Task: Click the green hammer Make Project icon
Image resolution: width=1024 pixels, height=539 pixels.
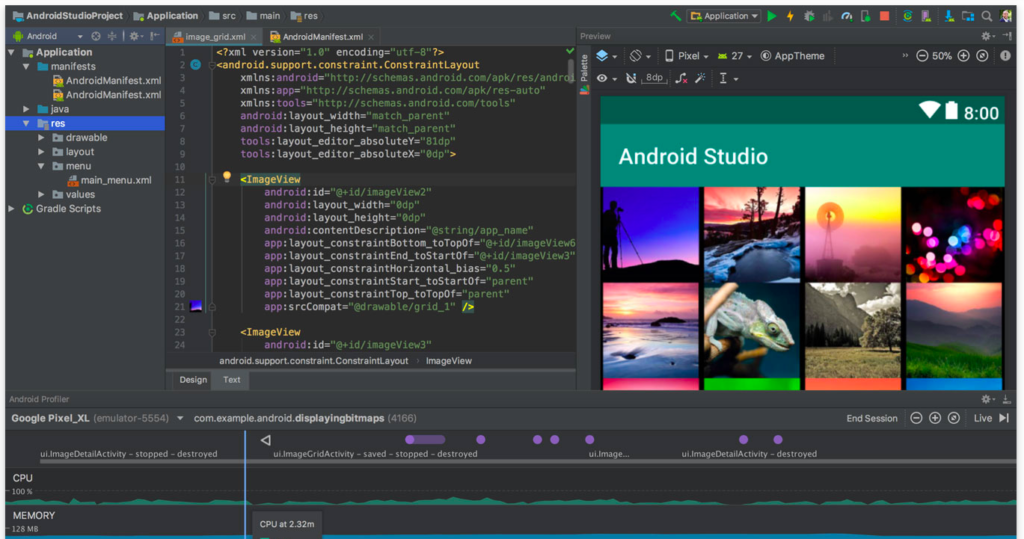Action: (676, 16)
